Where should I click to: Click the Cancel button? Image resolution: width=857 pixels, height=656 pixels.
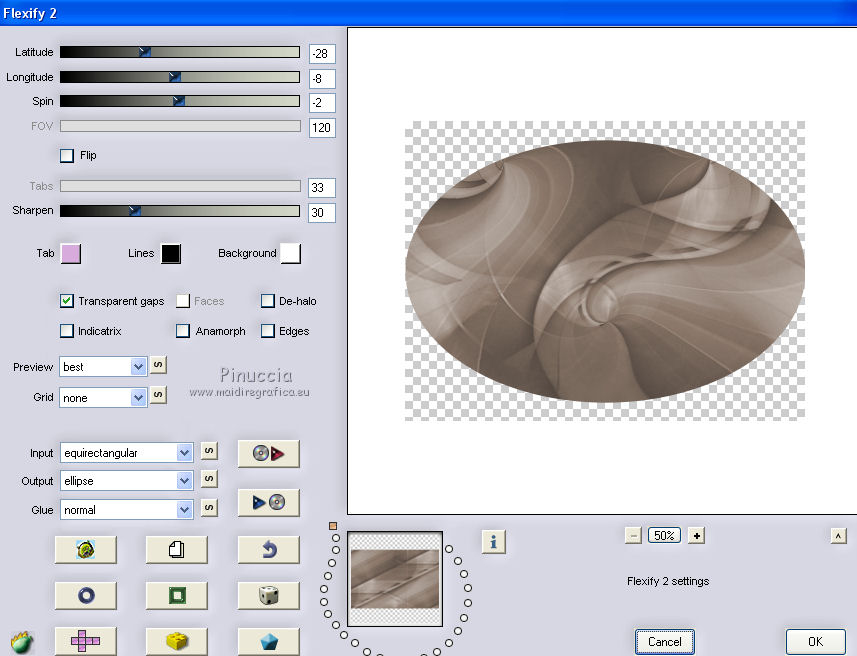click(665, 642)
